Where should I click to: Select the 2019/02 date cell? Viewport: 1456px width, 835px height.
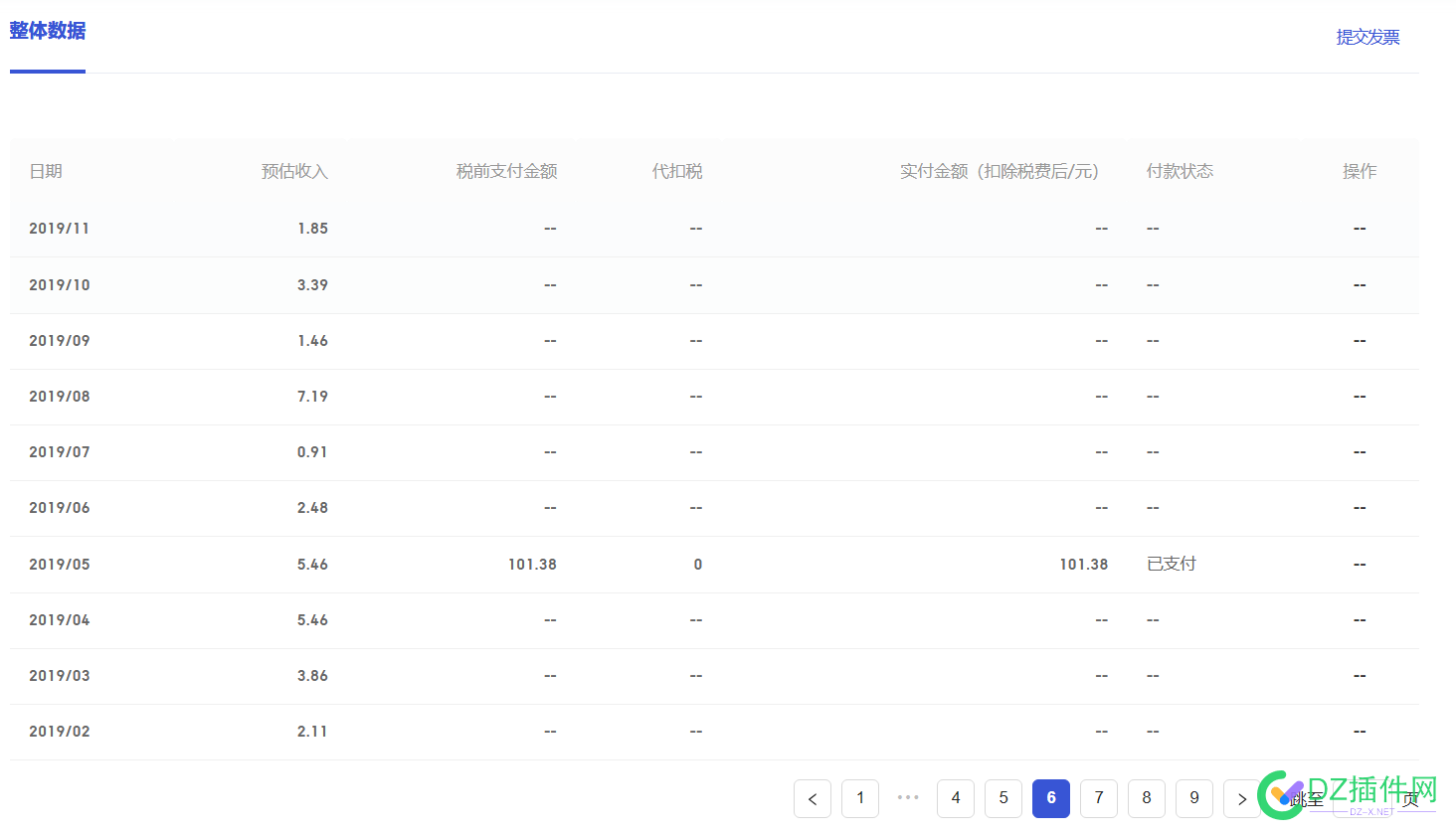(60, 732)
